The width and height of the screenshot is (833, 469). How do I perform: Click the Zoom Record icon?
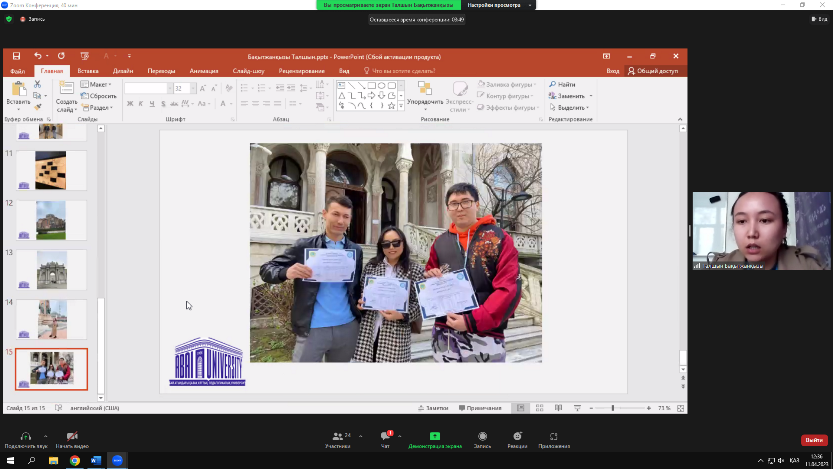482,436
